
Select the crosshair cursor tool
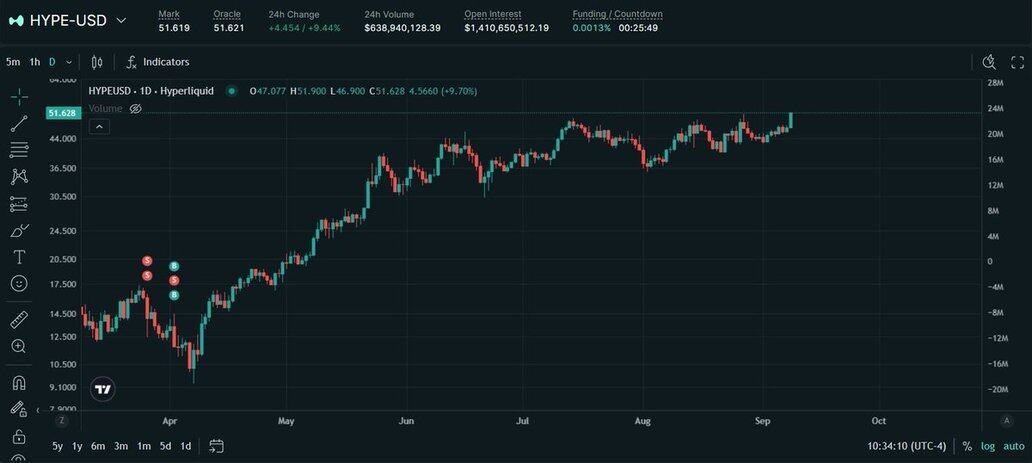19,97
